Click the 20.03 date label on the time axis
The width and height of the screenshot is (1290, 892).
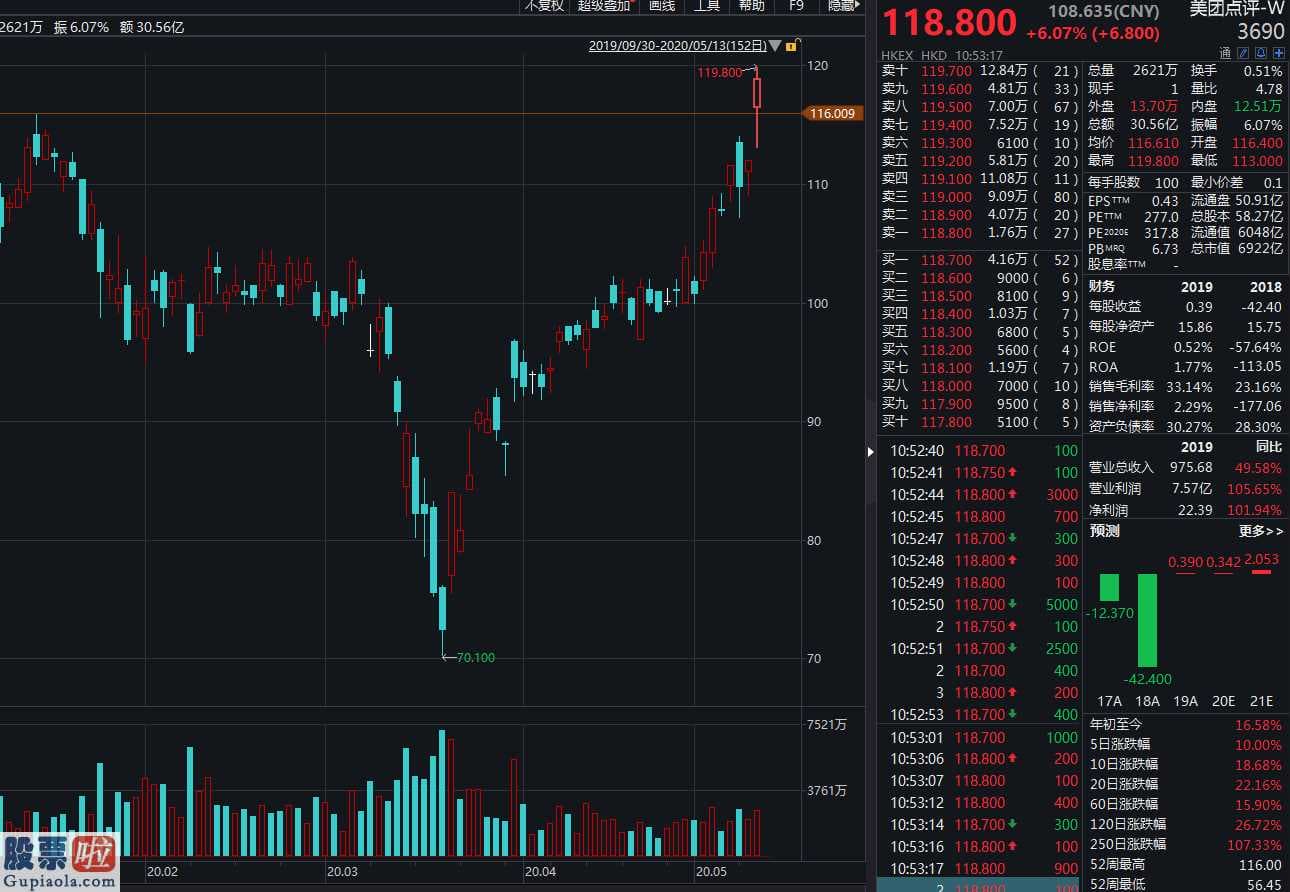(342, 872)
